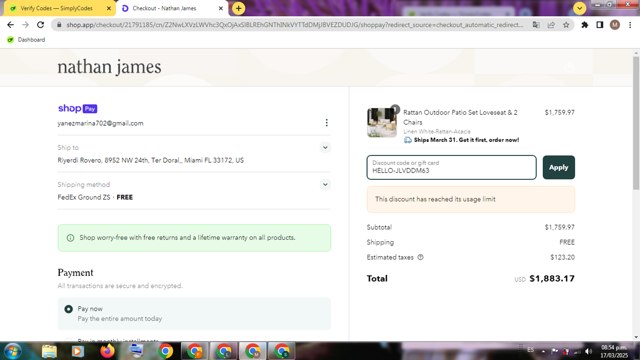Launch media player from the taskbar
640x360 pixels.
78,351
